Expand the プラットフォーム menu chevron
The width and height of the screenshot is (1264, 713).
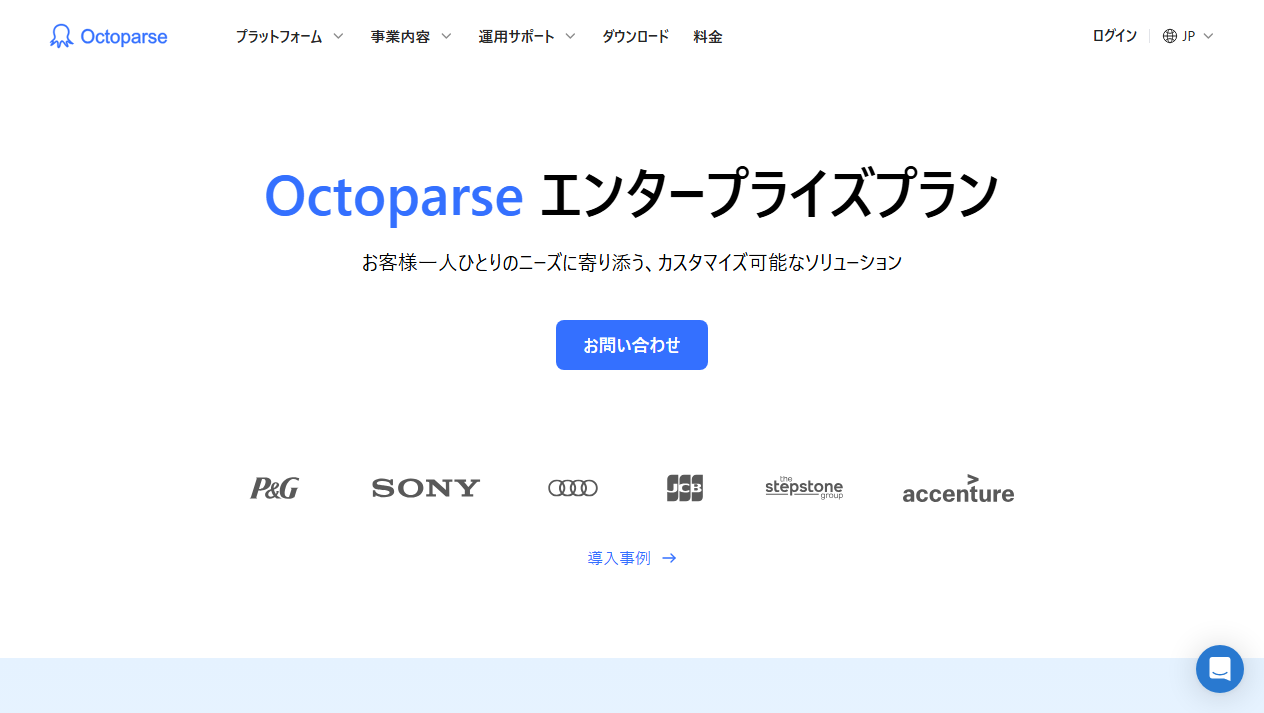tap(338, 36)
